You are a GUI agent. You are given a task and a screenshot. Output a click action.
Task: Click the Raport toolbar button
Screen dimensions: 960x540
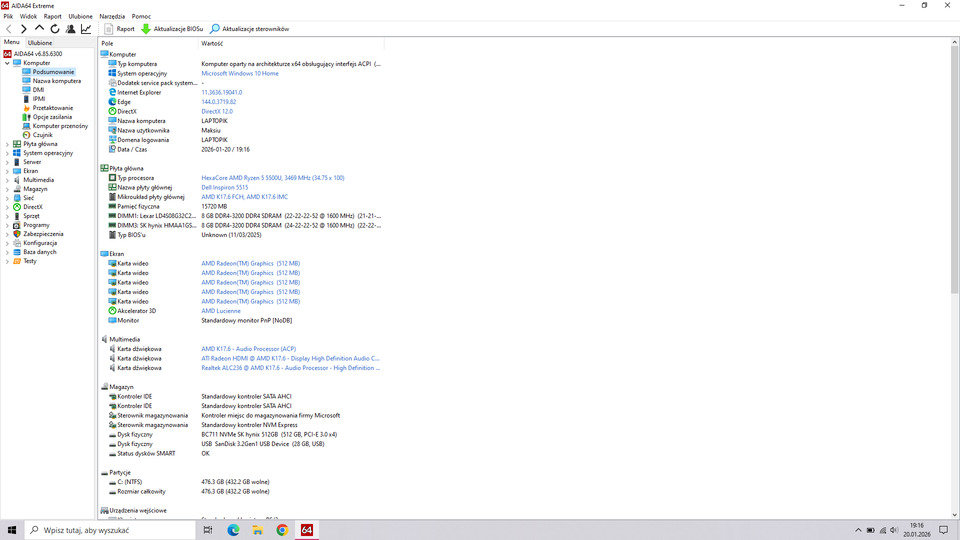click(x=119, y=29)
